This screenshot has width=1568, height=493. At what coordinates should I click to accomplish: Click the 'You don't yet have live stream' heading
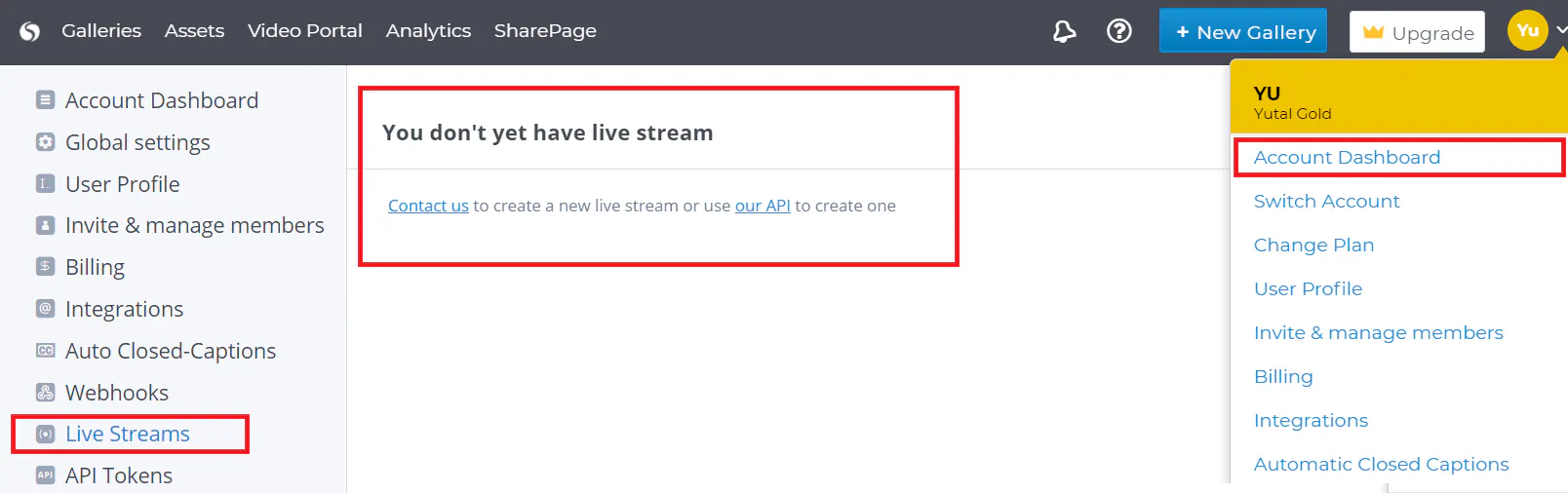[x=548, y=133]
